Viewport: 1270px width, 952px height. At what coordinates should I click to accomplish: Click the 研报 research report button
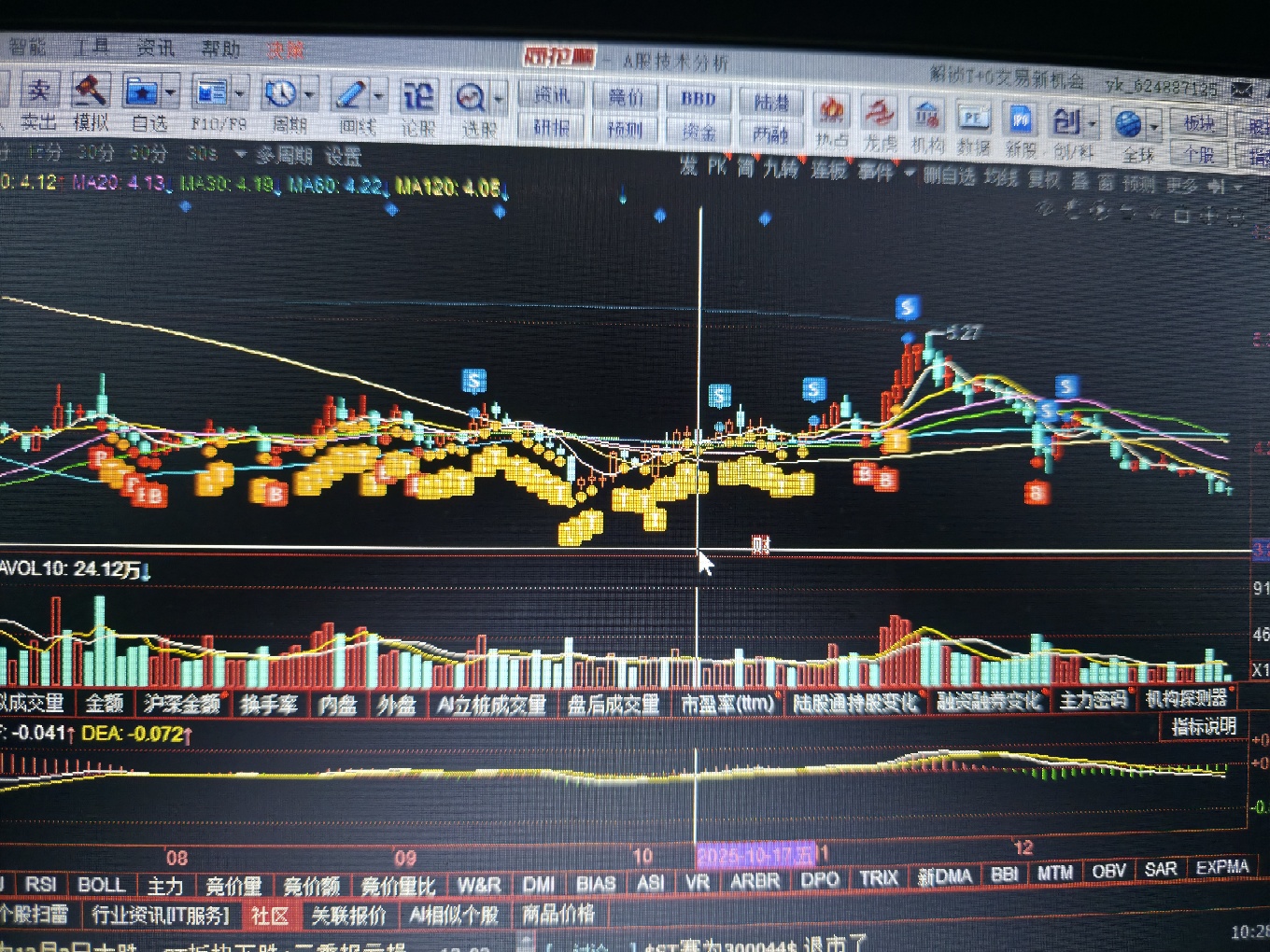coord(551,127)
